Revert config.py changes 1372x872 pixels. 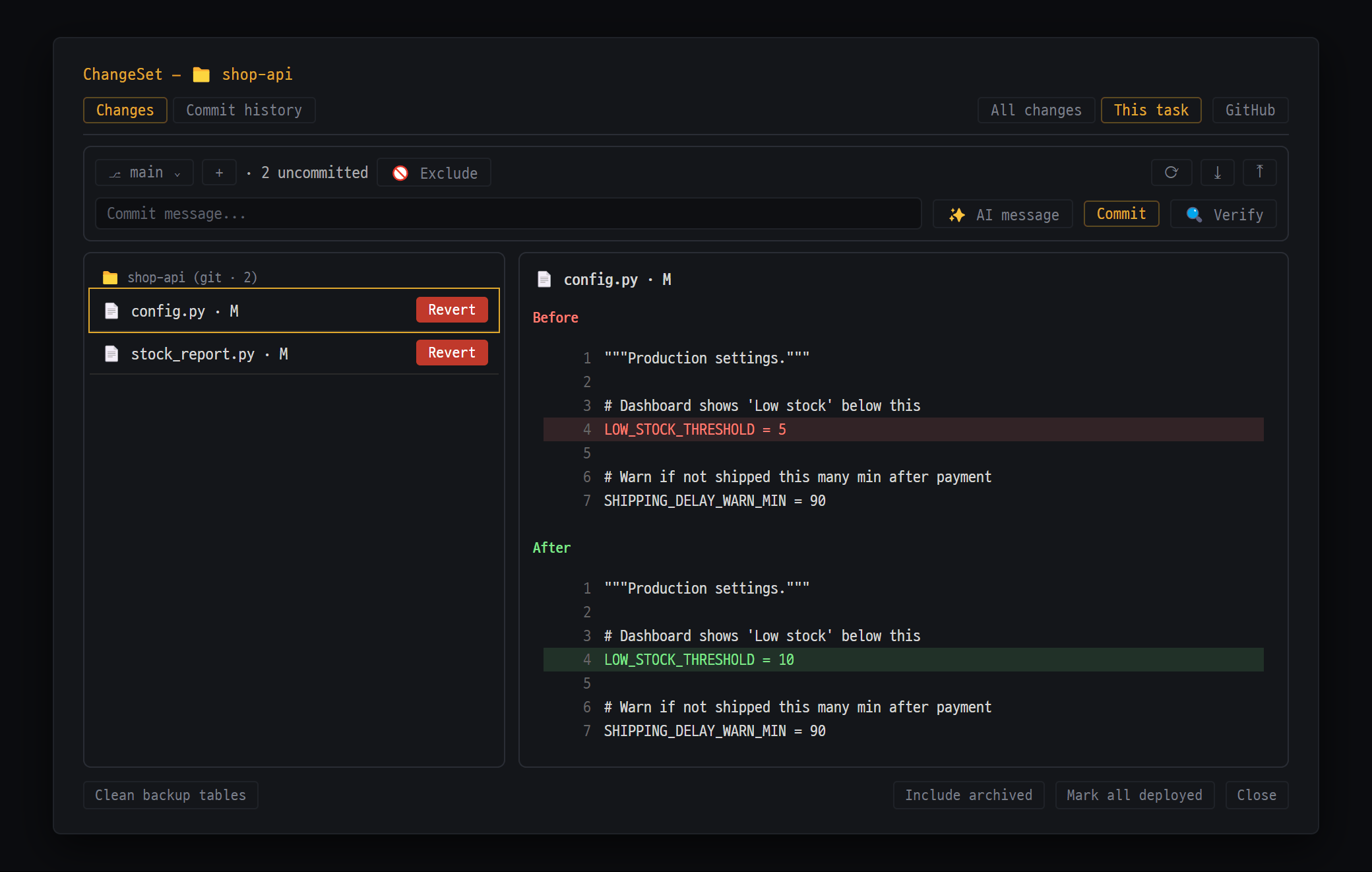(452, 310)
